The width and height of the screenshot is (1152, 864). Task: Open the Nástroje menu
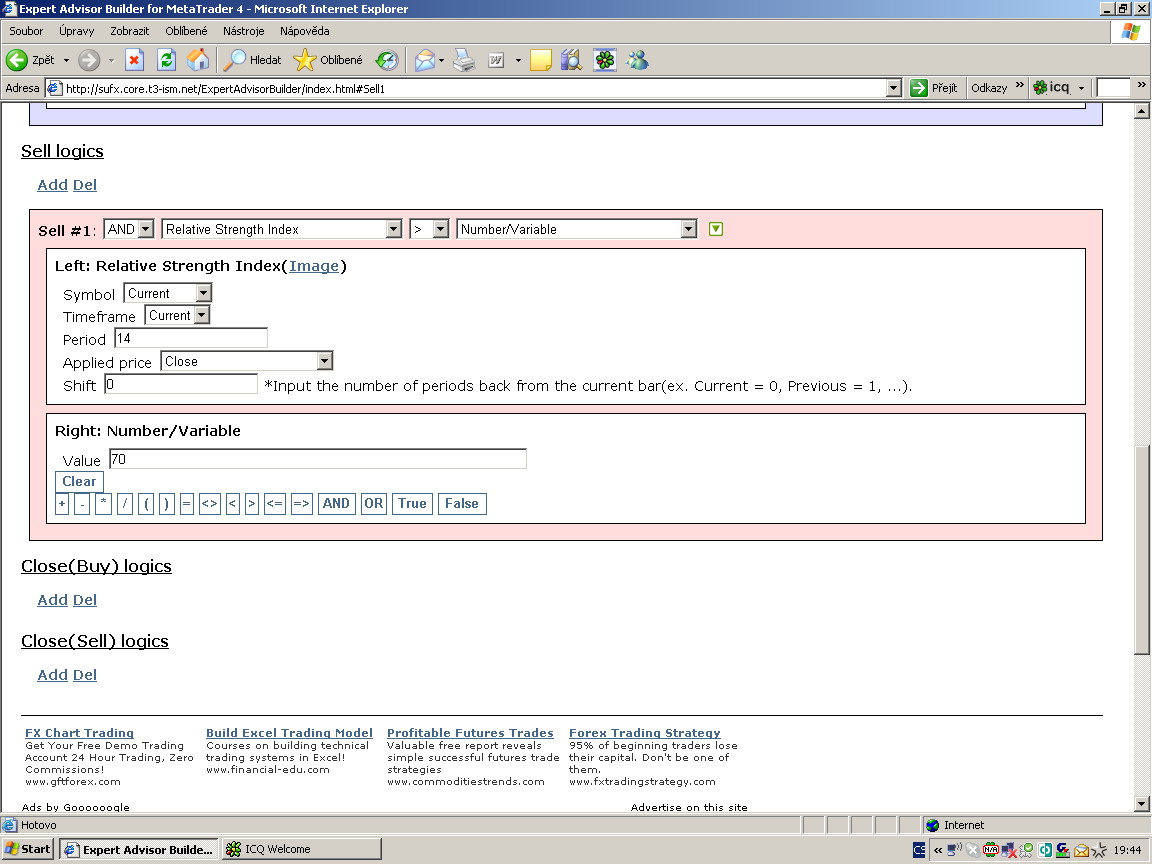[x=244, y=31]
